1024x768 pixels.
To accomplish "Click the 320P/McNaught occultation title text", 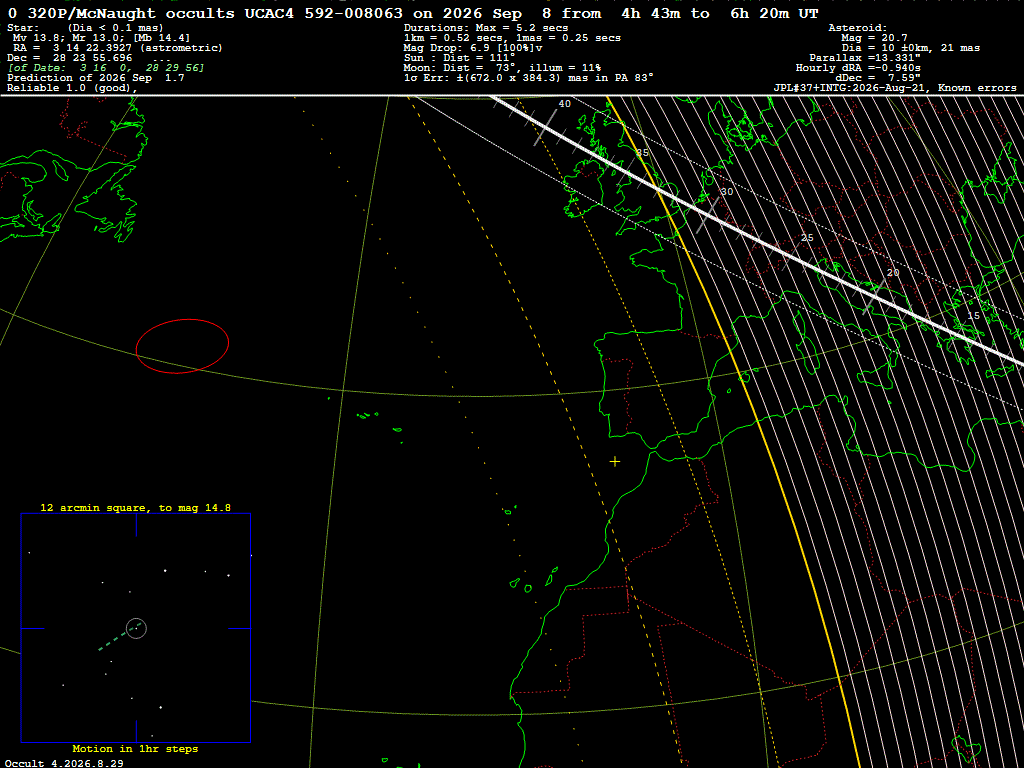I will click(x=412, y=13).
